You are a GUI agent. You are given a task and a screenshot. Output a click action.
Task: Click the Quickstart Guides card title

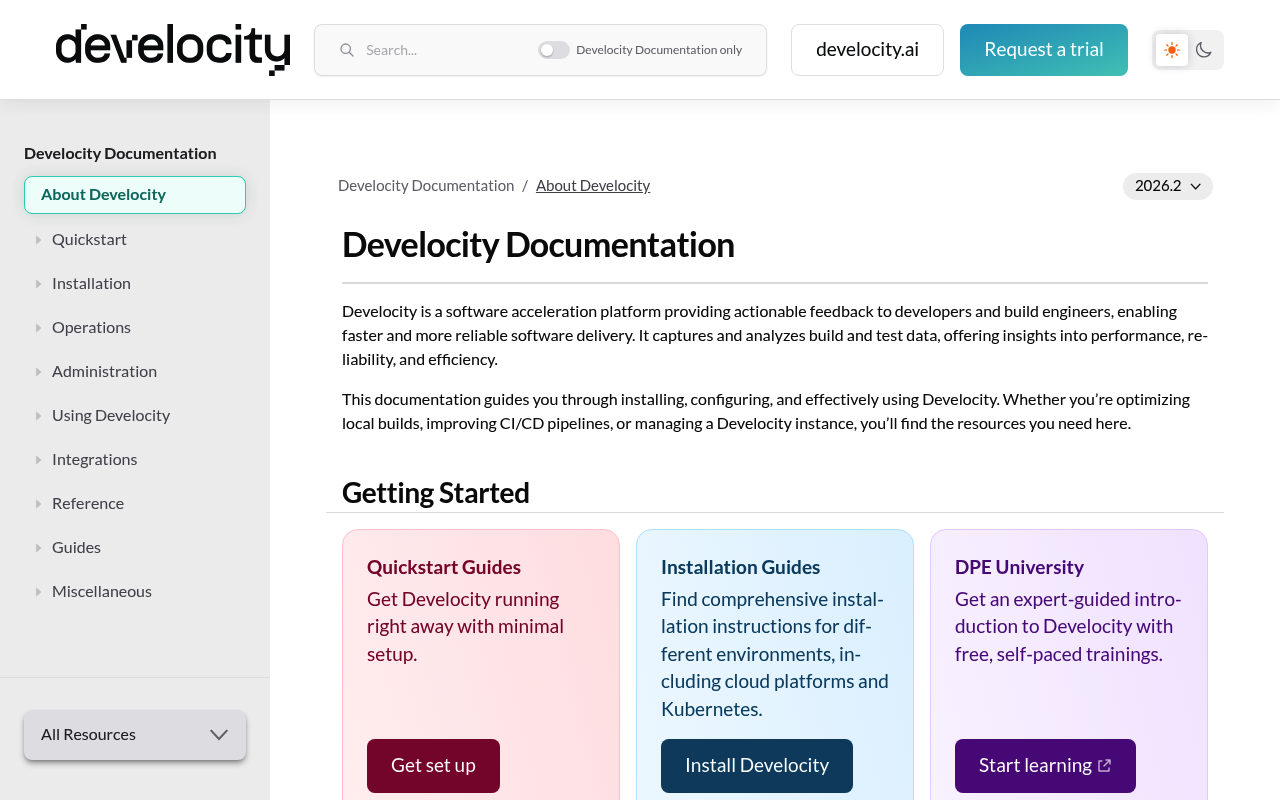click(x=444, y=567)
